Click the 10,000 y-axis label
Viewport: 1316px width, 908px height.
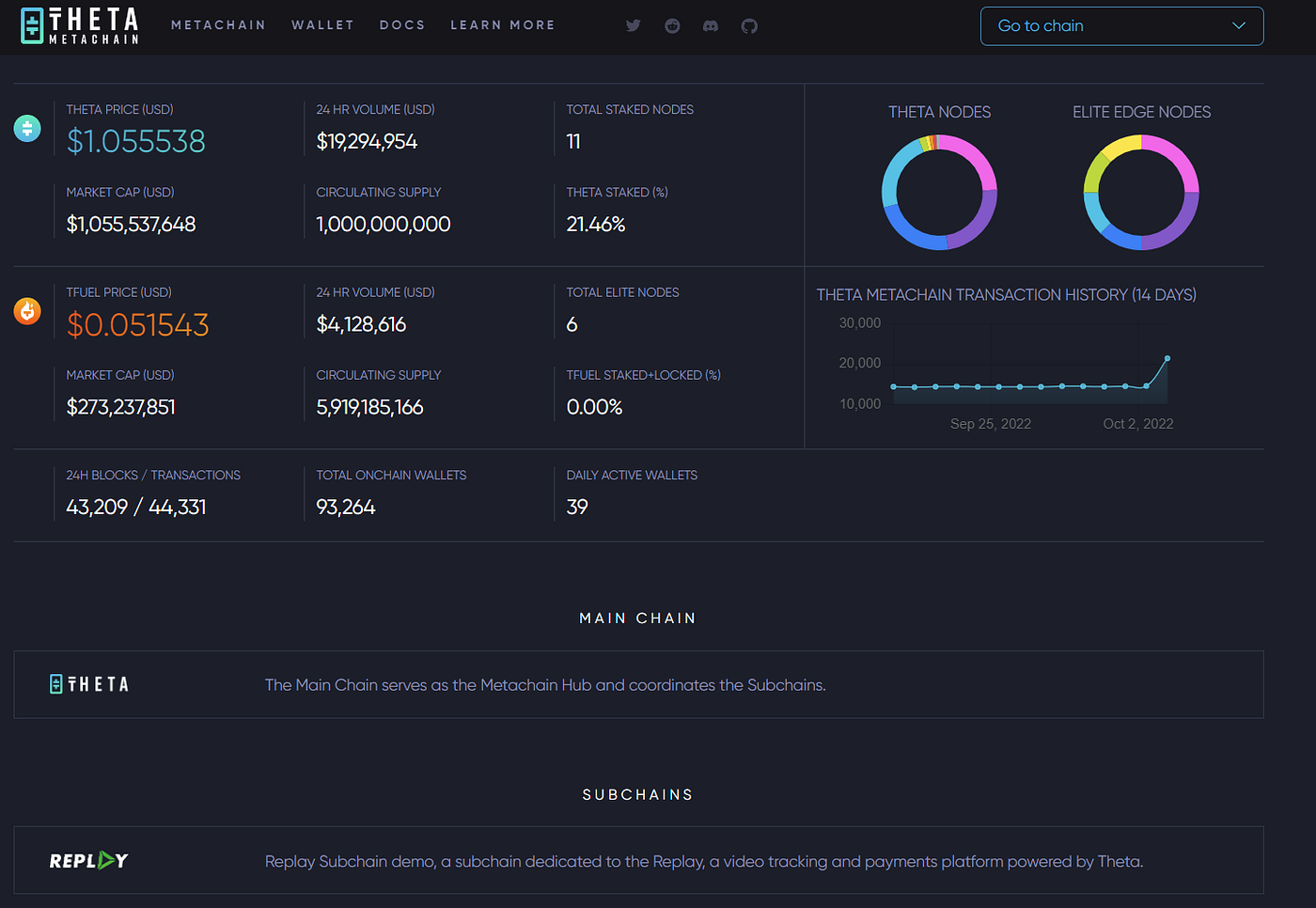coord(860,404)
